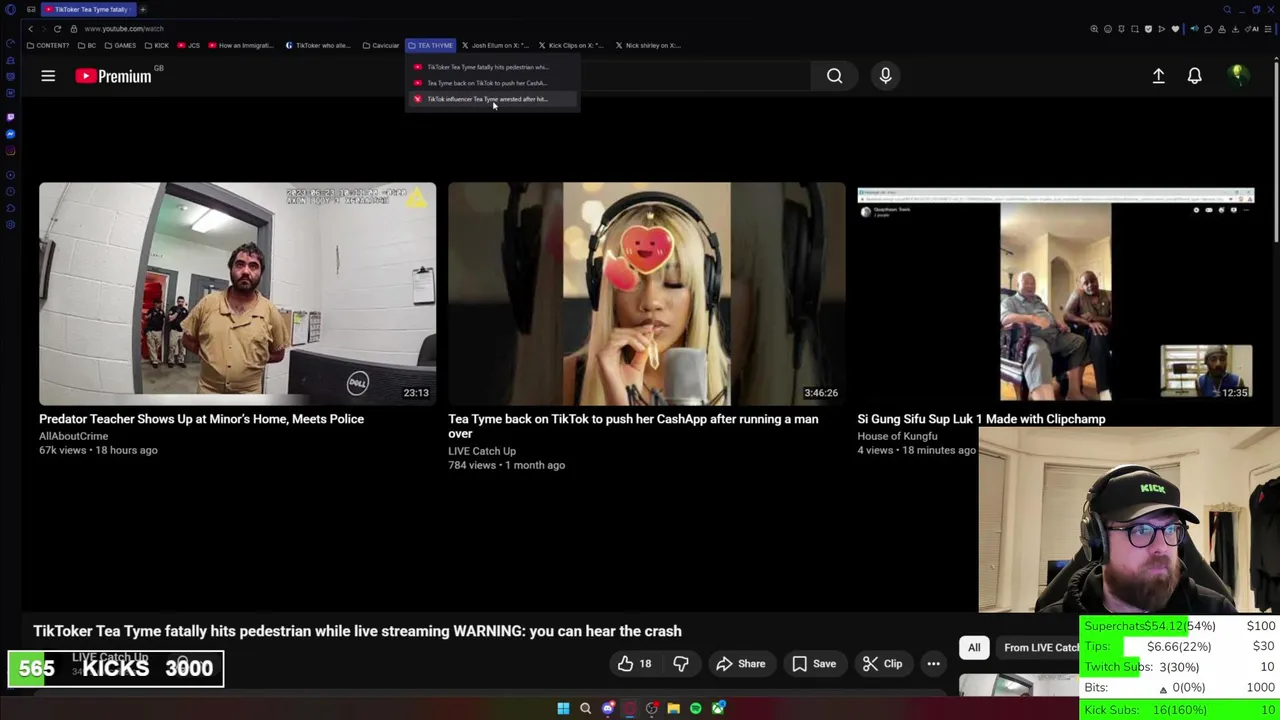Viewport: 1280px width, 720px height.
Task: Open the ad blocker shield icon
Action: pos(1148,29)
